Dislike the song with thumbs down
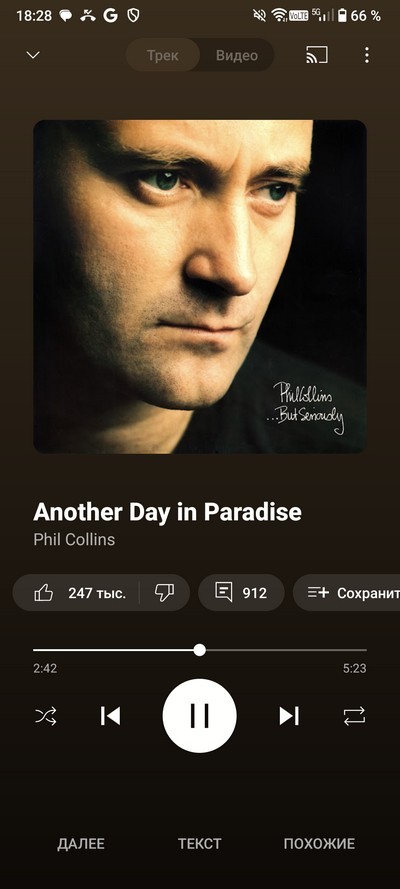The width and height of the screenshot is (400, 889). 164,593
